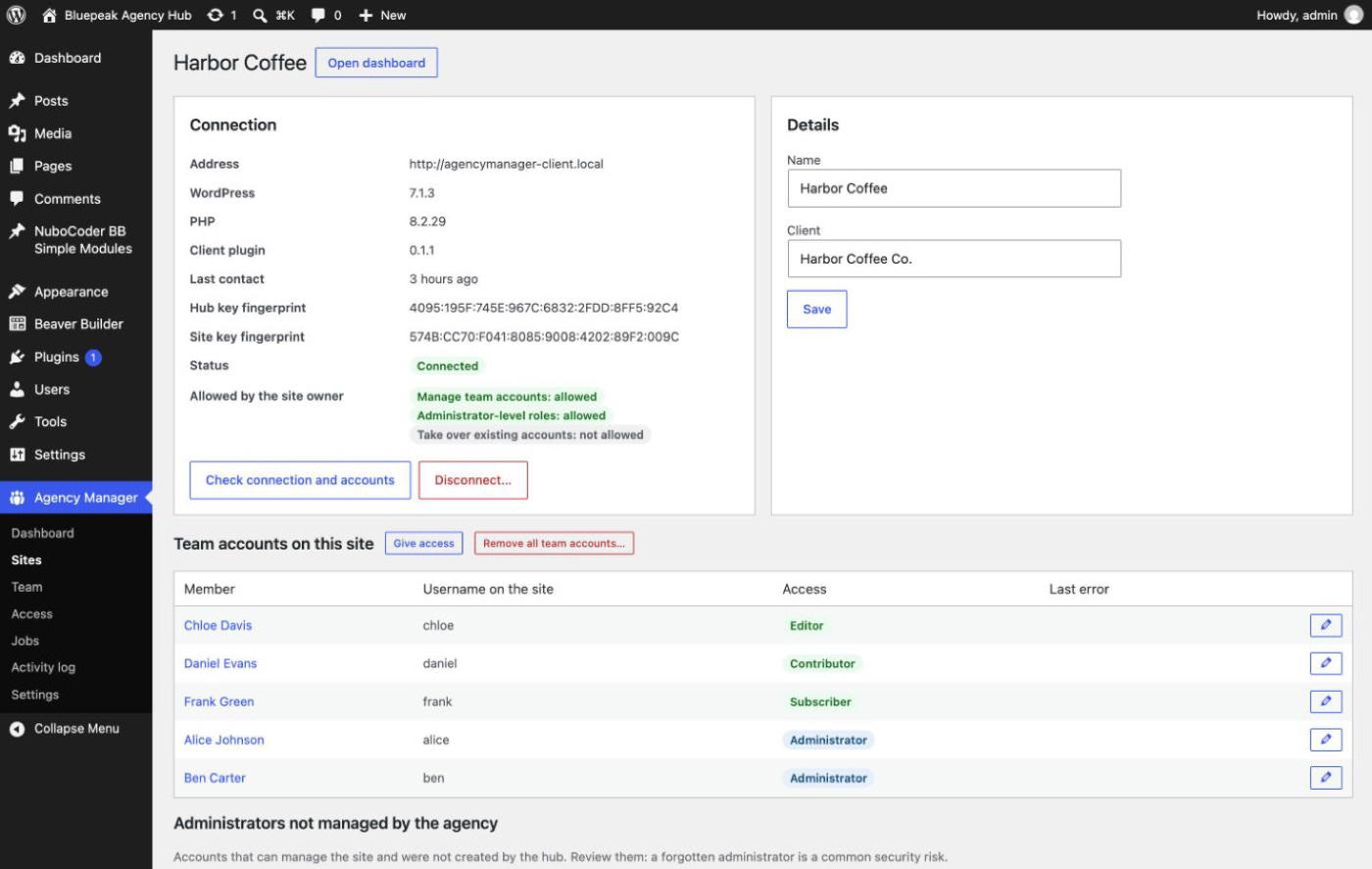This screenshot has width=1372, height=869.
Task: Save the site details
Action: click(817, 310)
